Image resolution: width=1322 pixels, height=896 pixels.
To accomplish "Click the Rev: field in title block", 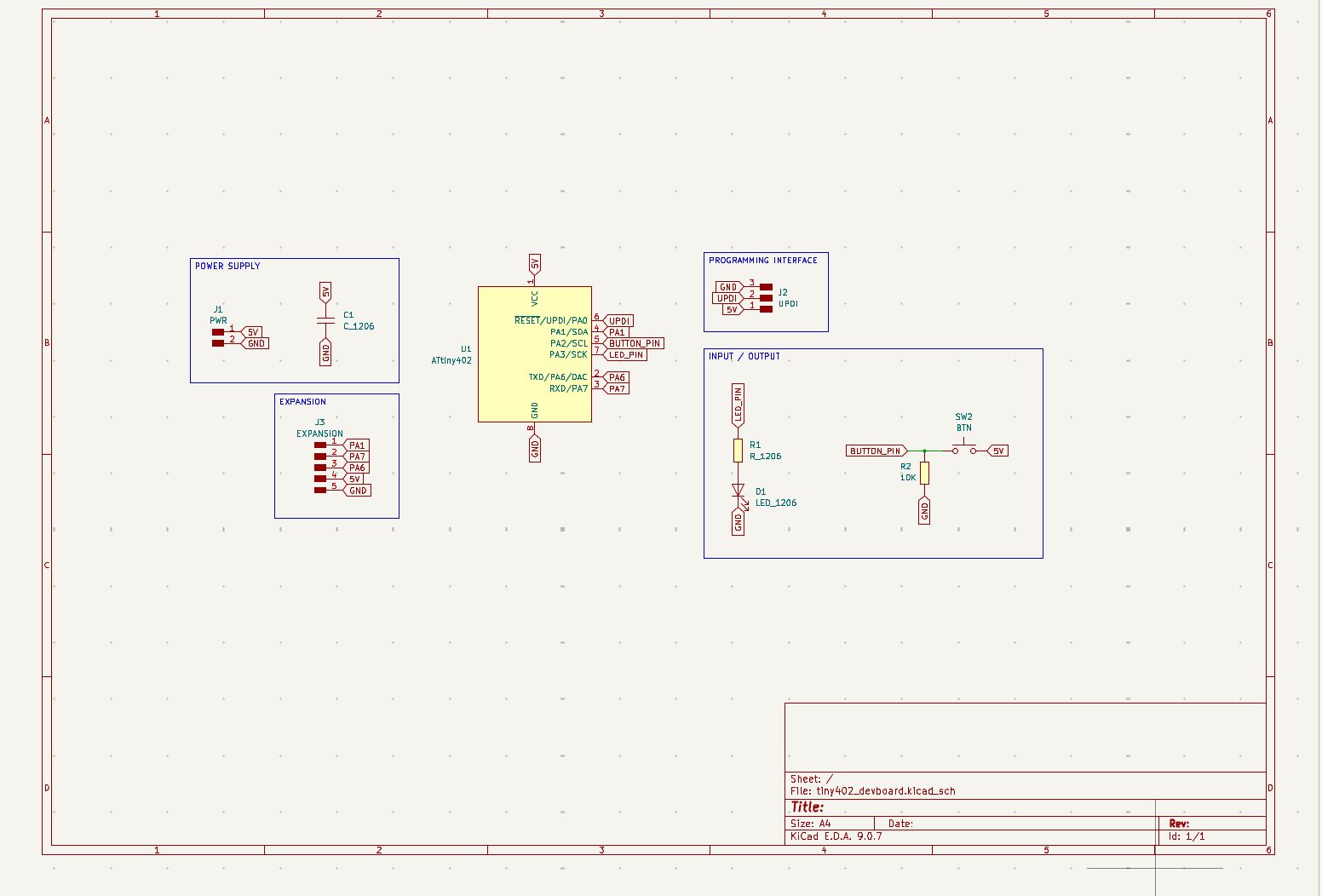I will 1179,824.
